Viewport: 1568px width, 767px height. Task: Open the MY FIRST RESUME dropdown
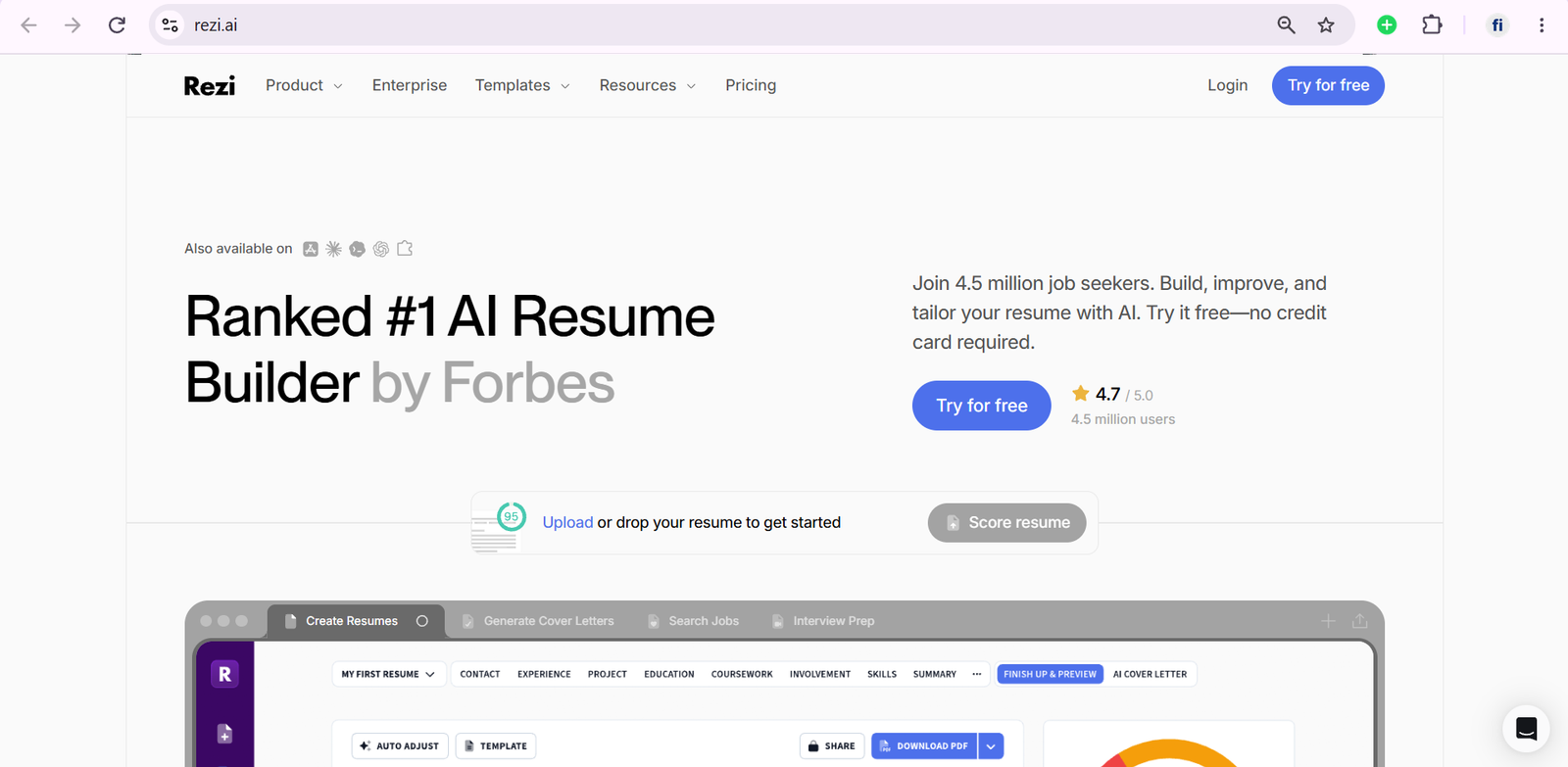[x=389, y=674]
